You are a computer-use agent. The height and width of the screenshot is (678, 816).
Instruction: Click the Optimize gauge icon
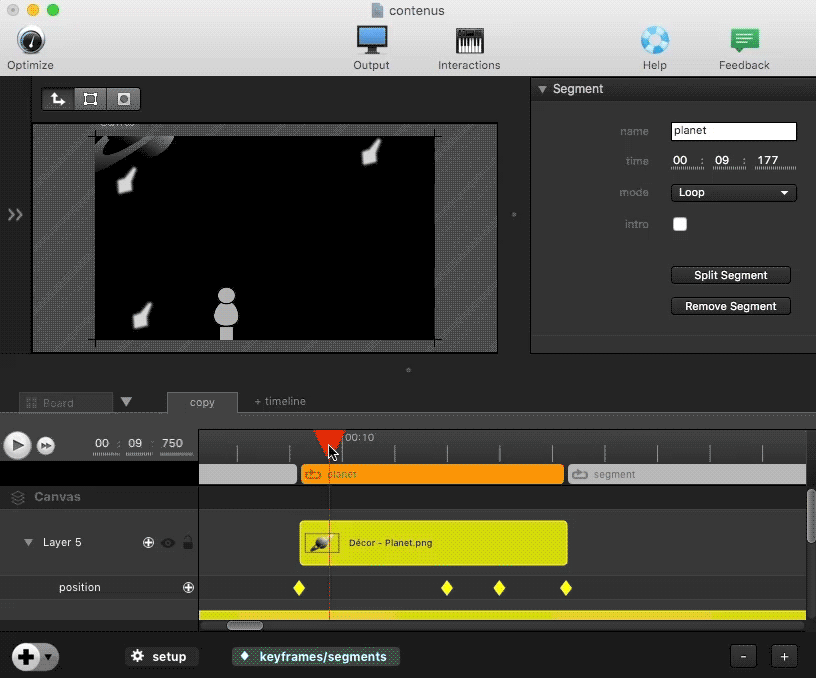[x=30, y=42]
